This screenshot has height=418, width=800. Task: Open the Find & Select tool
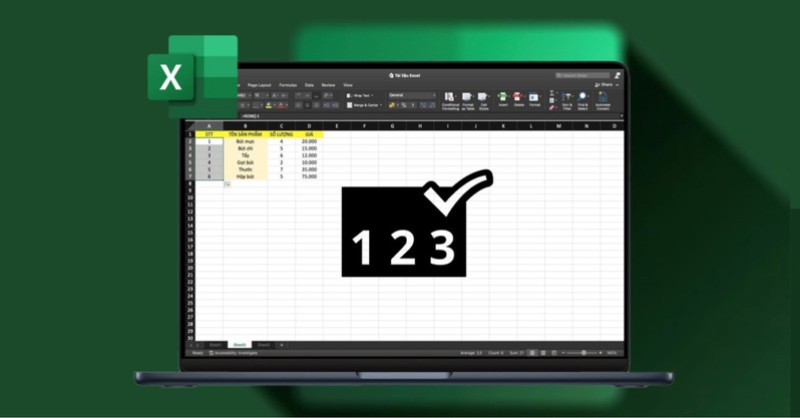pyautogui.click(x=583, y=101)
